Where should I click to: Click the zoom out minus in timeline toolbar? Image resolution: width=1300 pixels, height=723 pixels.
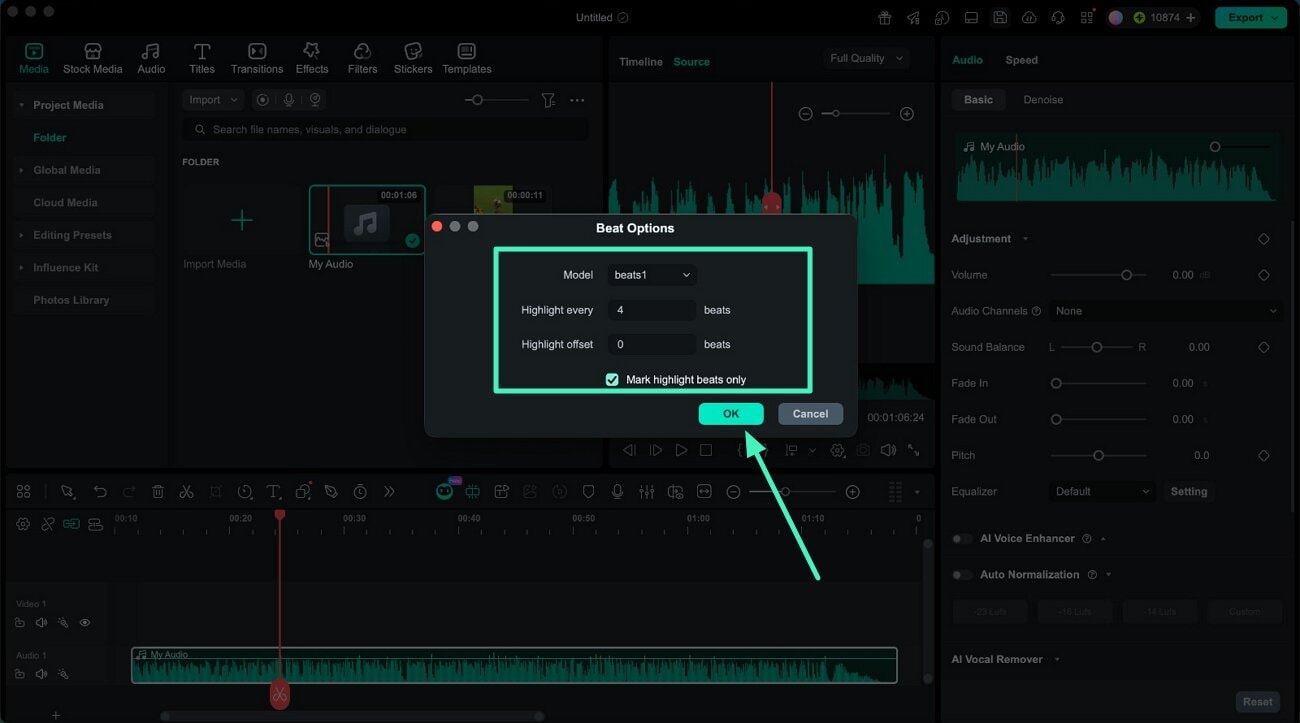click(x=733, y=492)
